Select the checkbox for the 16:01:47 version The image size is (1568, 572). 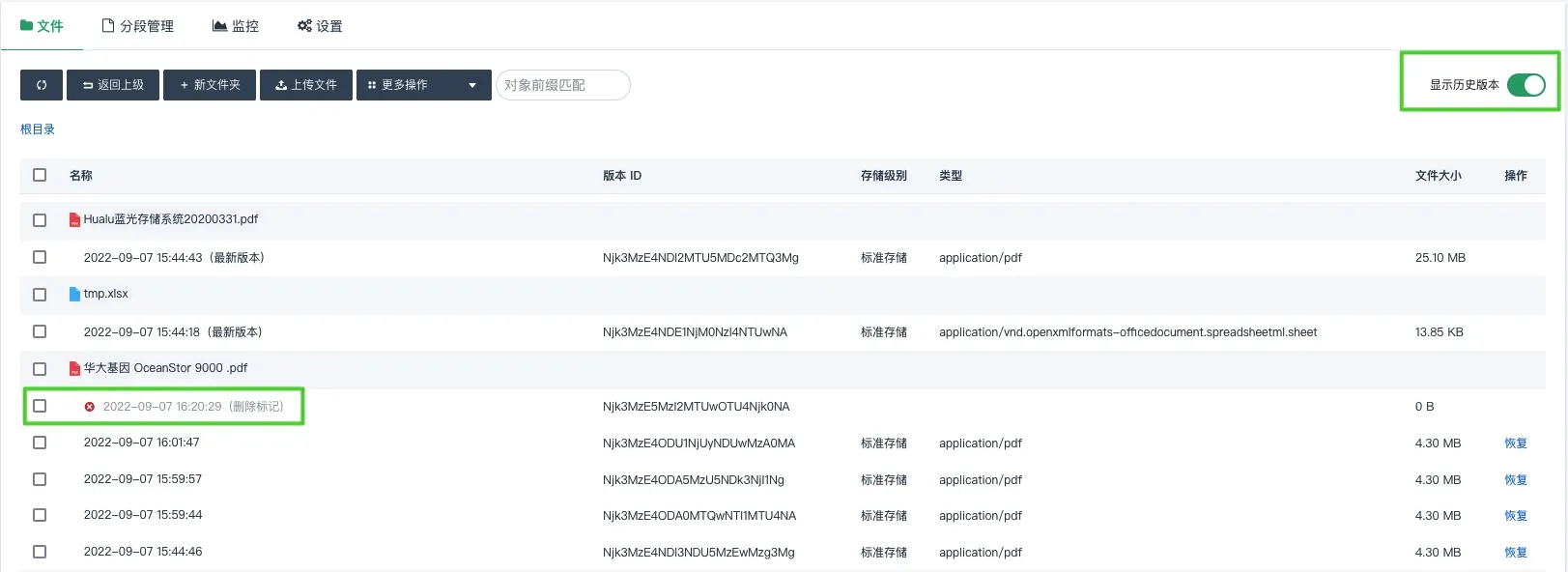[40, 443]
